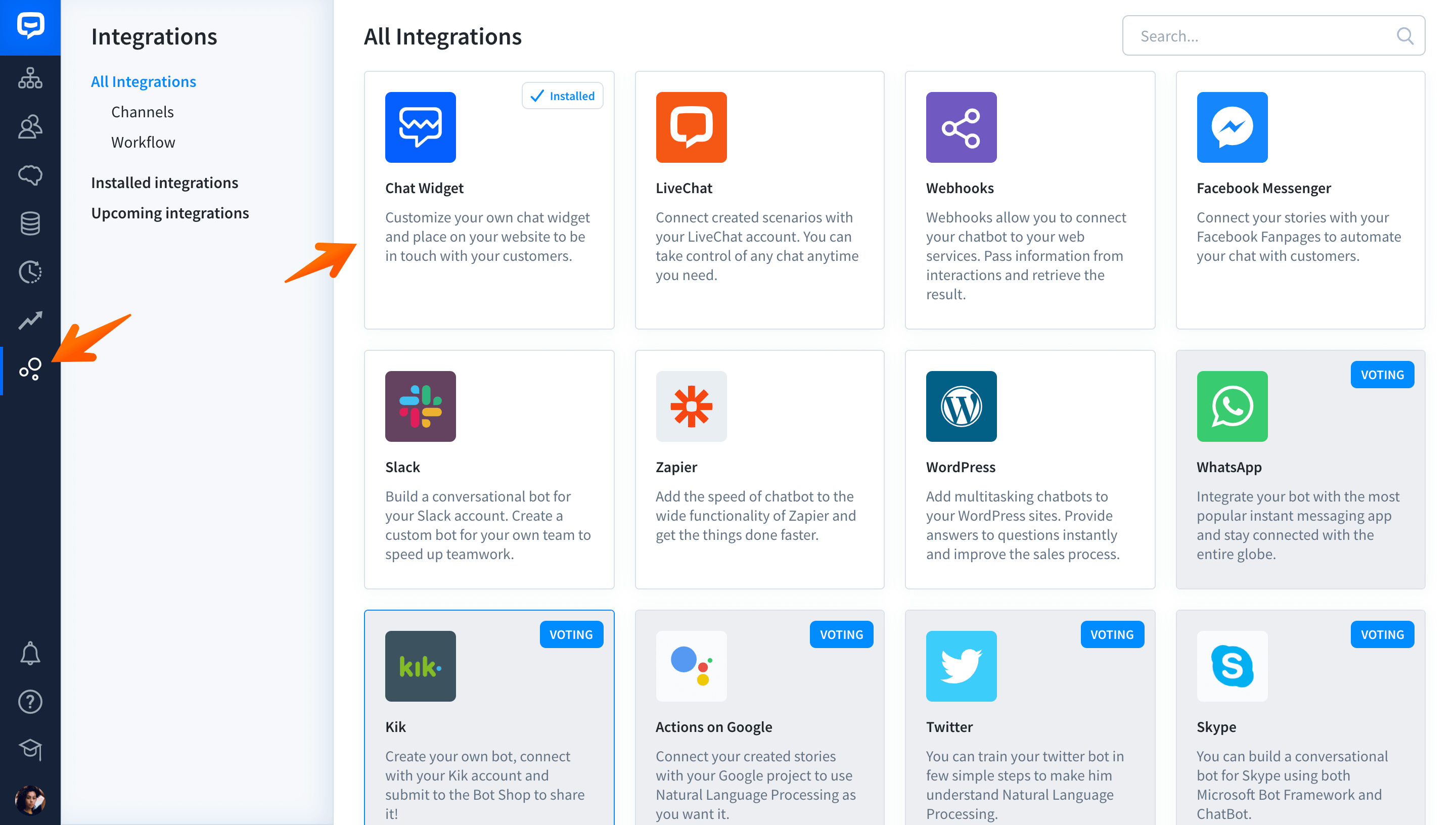Open the Facebook Messenger card title

pyautogui.click(x=1264, y=188)
